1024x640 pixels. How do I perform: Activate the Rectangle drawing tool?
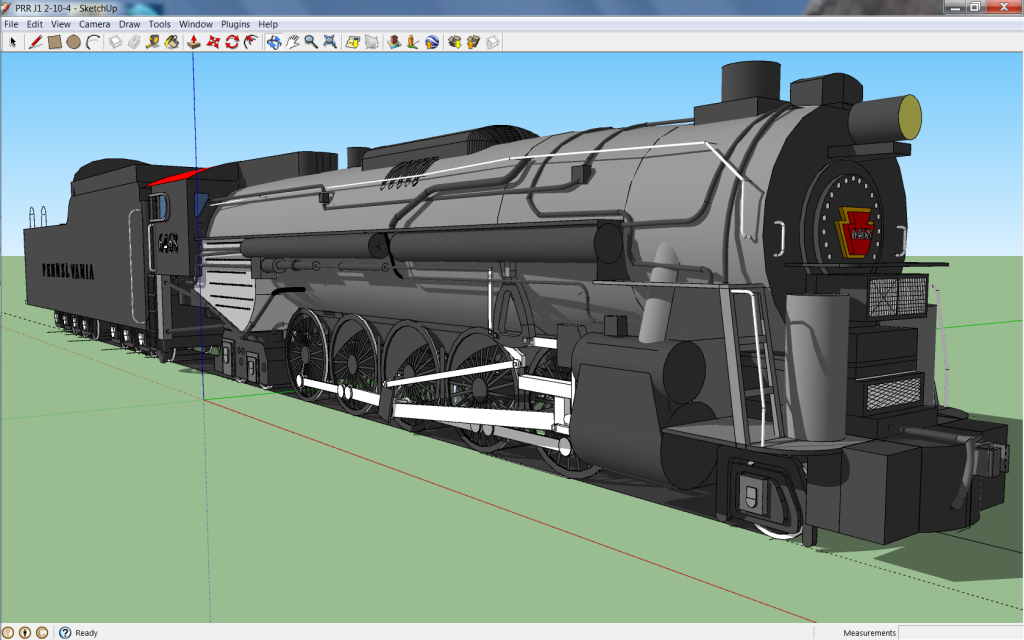point(55,42)
